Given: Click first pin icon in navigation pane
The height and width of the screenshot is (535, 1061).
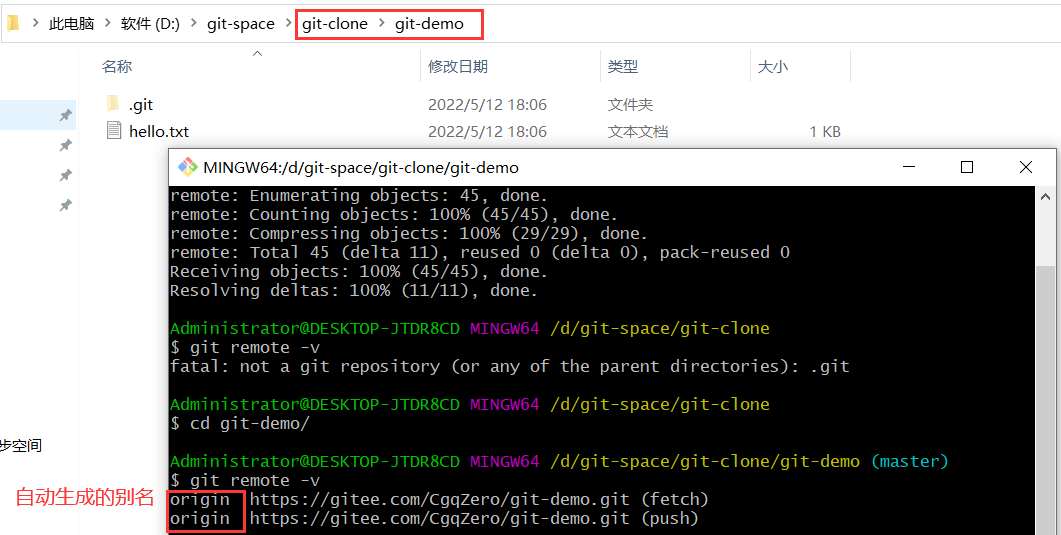Looking at the screenshot, I should [x=66, y=116].
